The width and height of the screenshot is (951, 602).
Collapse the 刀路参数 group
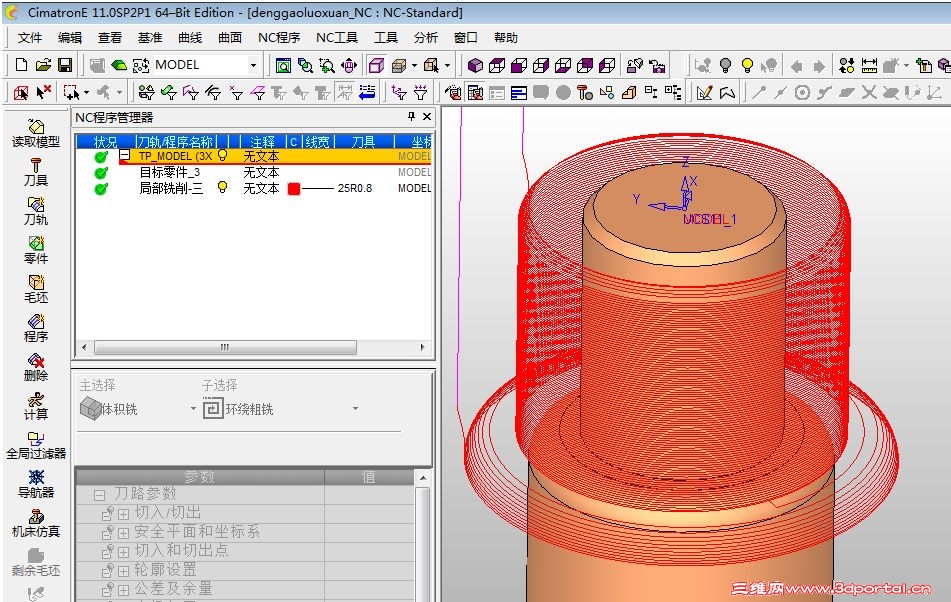point(99,495)
